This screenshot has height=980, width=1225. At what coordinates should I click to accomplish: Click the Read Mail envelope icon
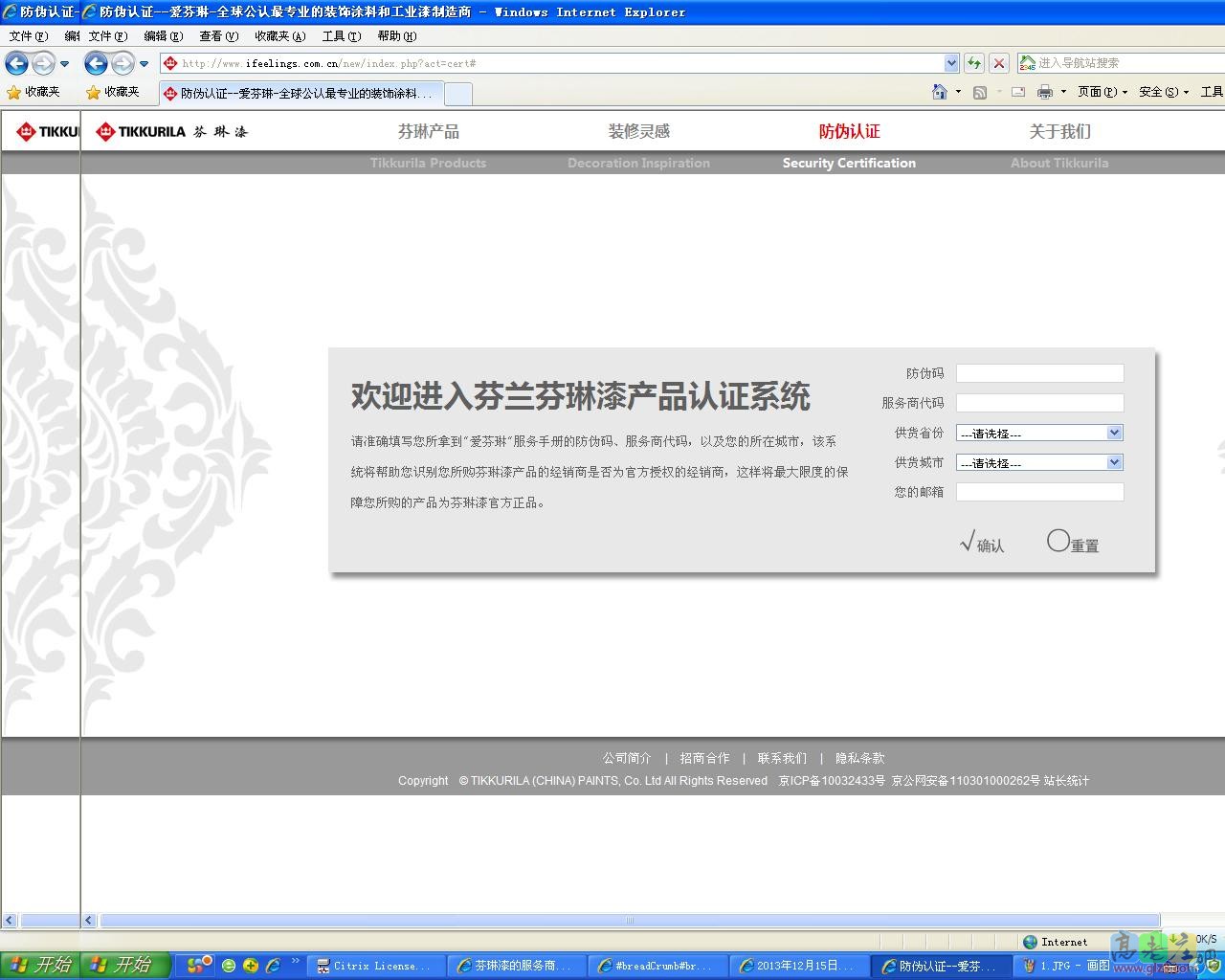(x=1018, y=92)
